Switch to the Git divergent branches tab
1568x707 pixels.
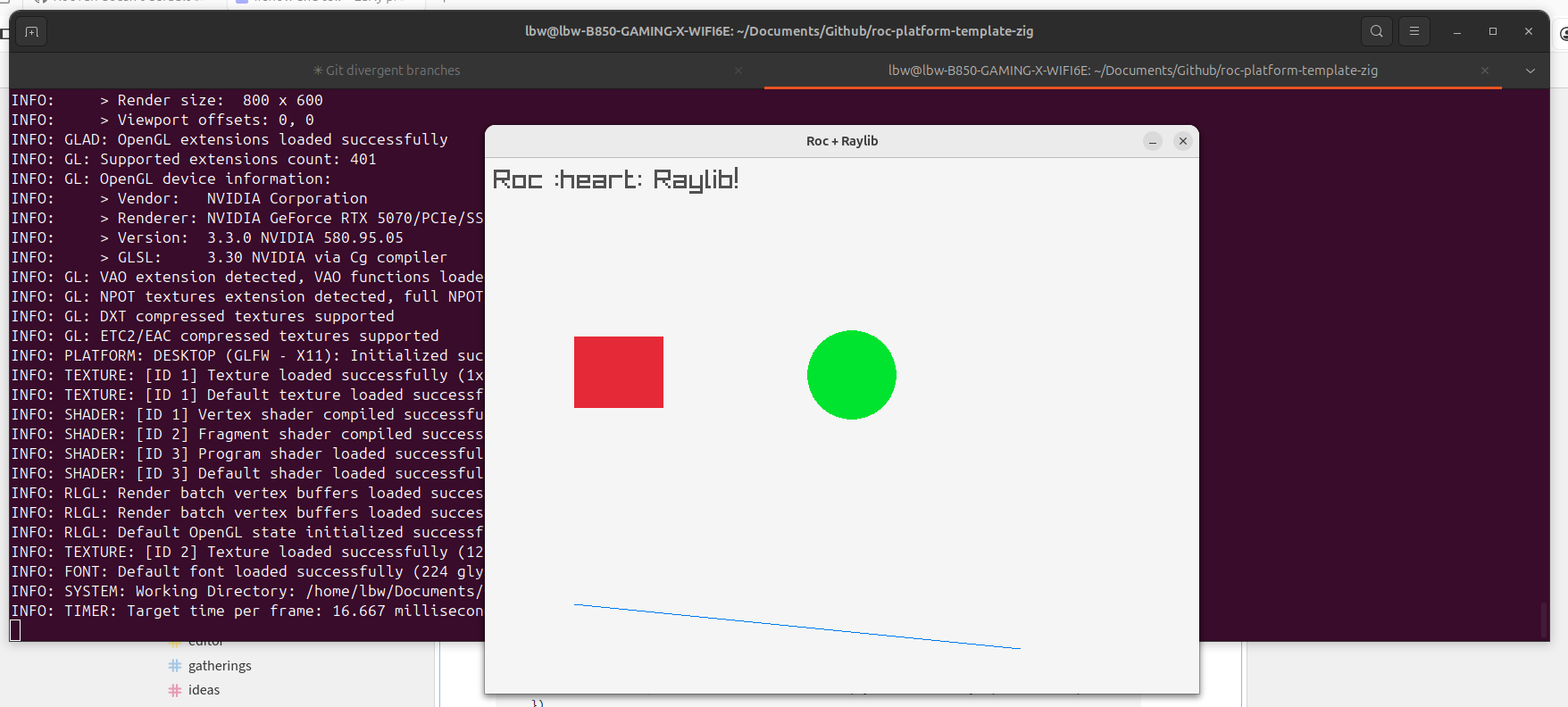(x=387, y=71)
